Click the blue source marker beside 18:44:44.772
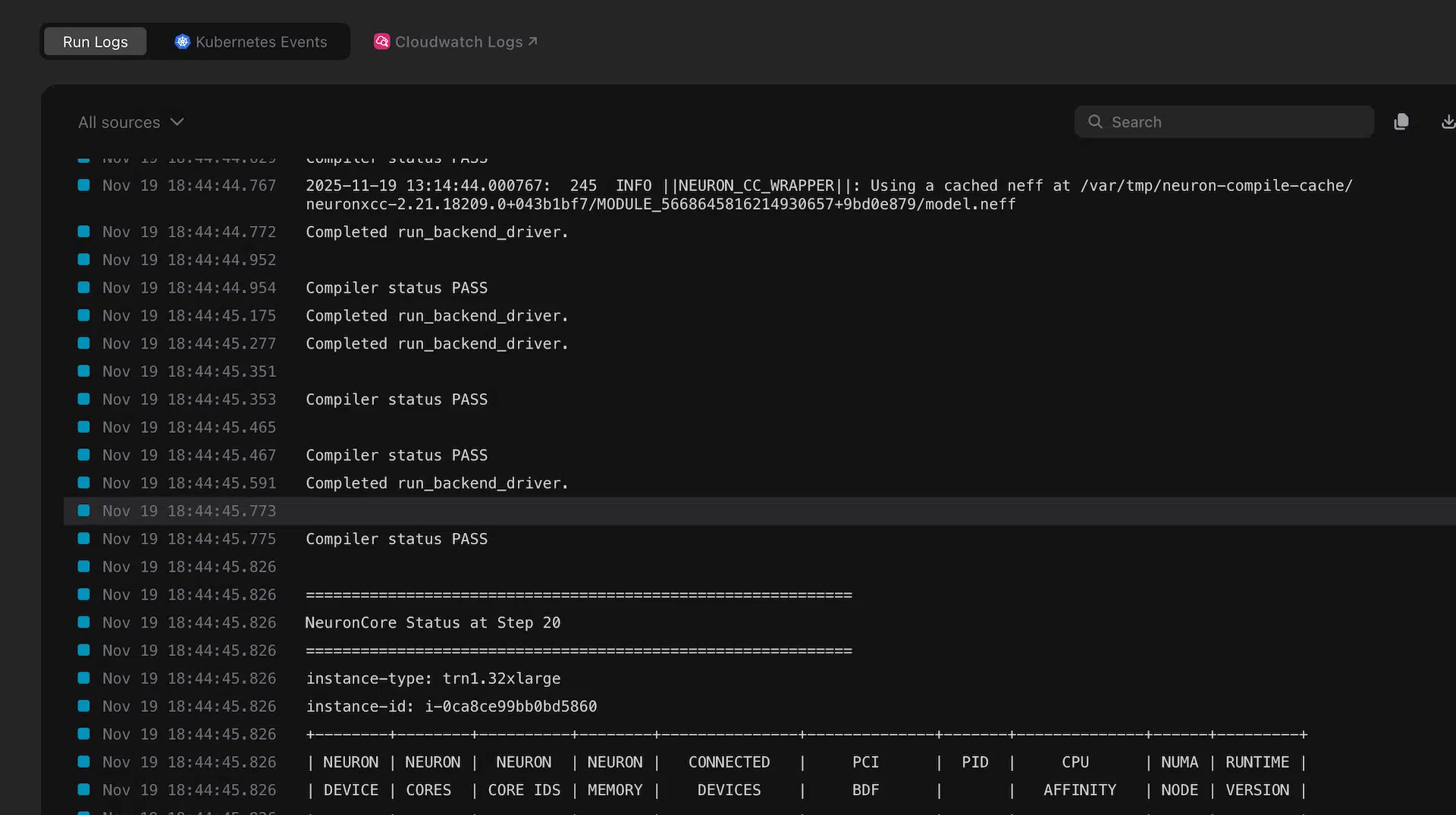Viewport: 1456px width, 815px height. pyautogui.click(x=84, y=232)
